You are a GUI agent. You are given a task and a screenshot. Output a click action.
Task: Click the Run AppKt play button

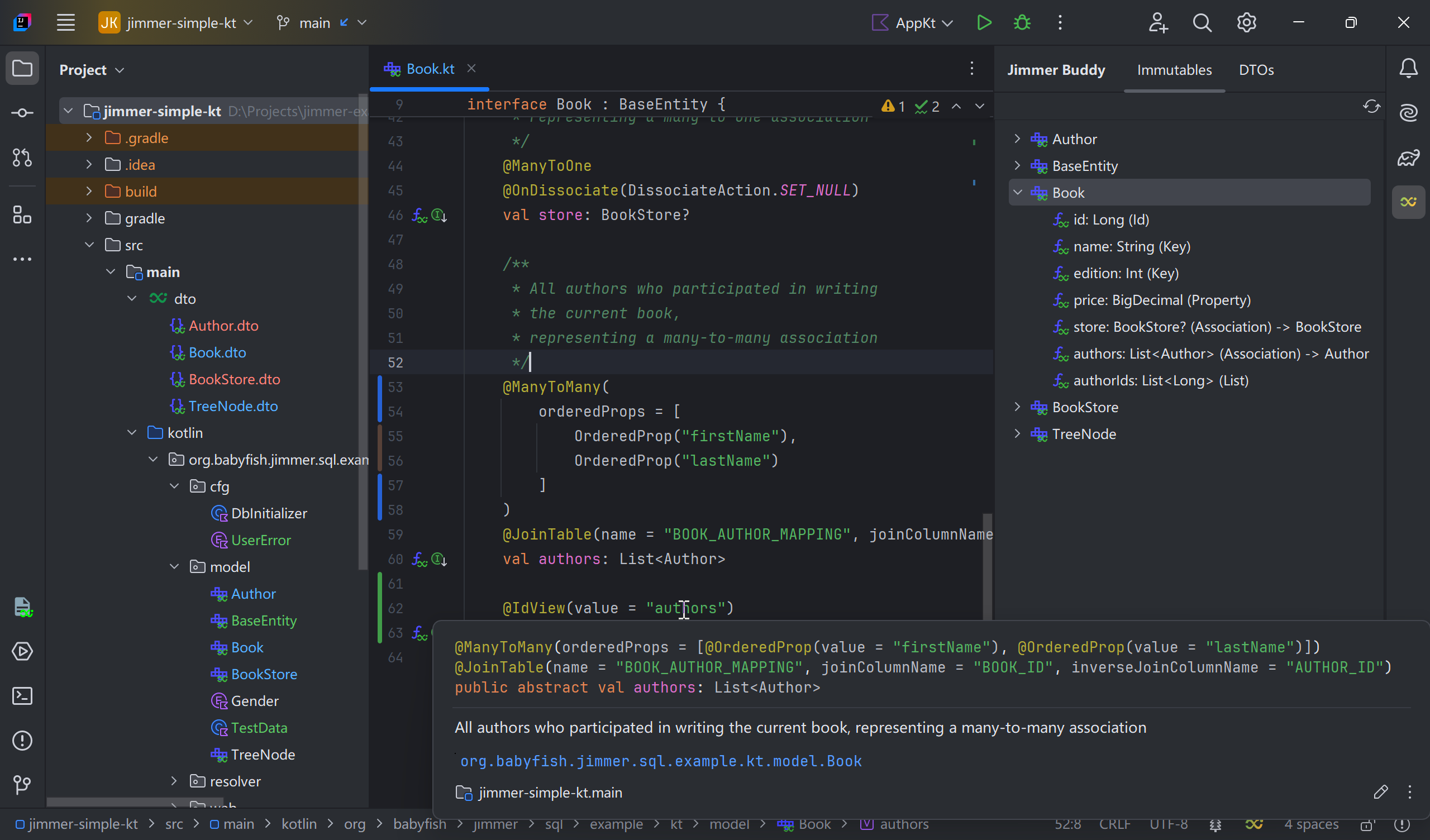coord(984,23)
